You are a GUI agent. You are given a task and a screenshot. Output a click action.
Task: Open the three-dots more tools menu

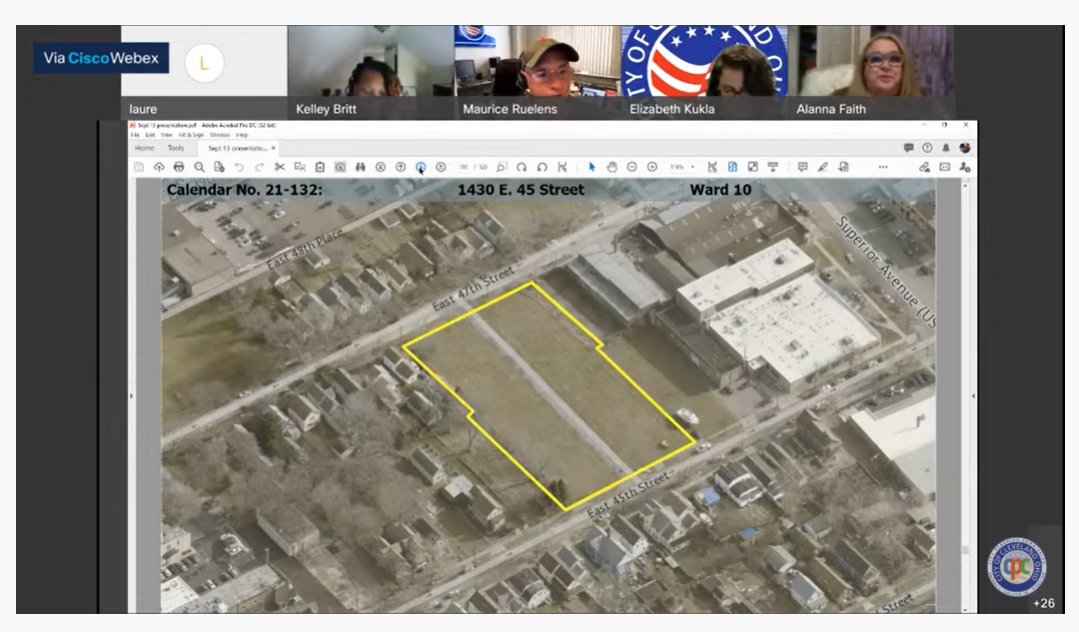pos(883,167)
